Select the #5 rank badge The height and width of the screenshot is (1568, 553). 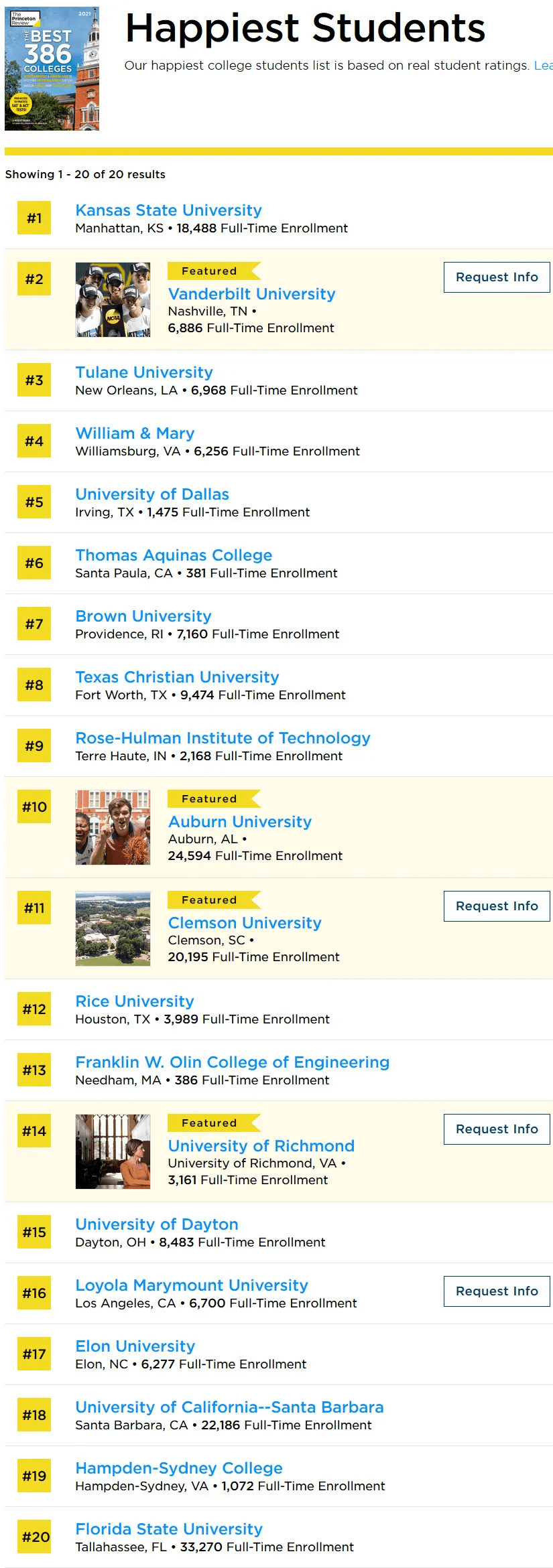pos(34,502)
